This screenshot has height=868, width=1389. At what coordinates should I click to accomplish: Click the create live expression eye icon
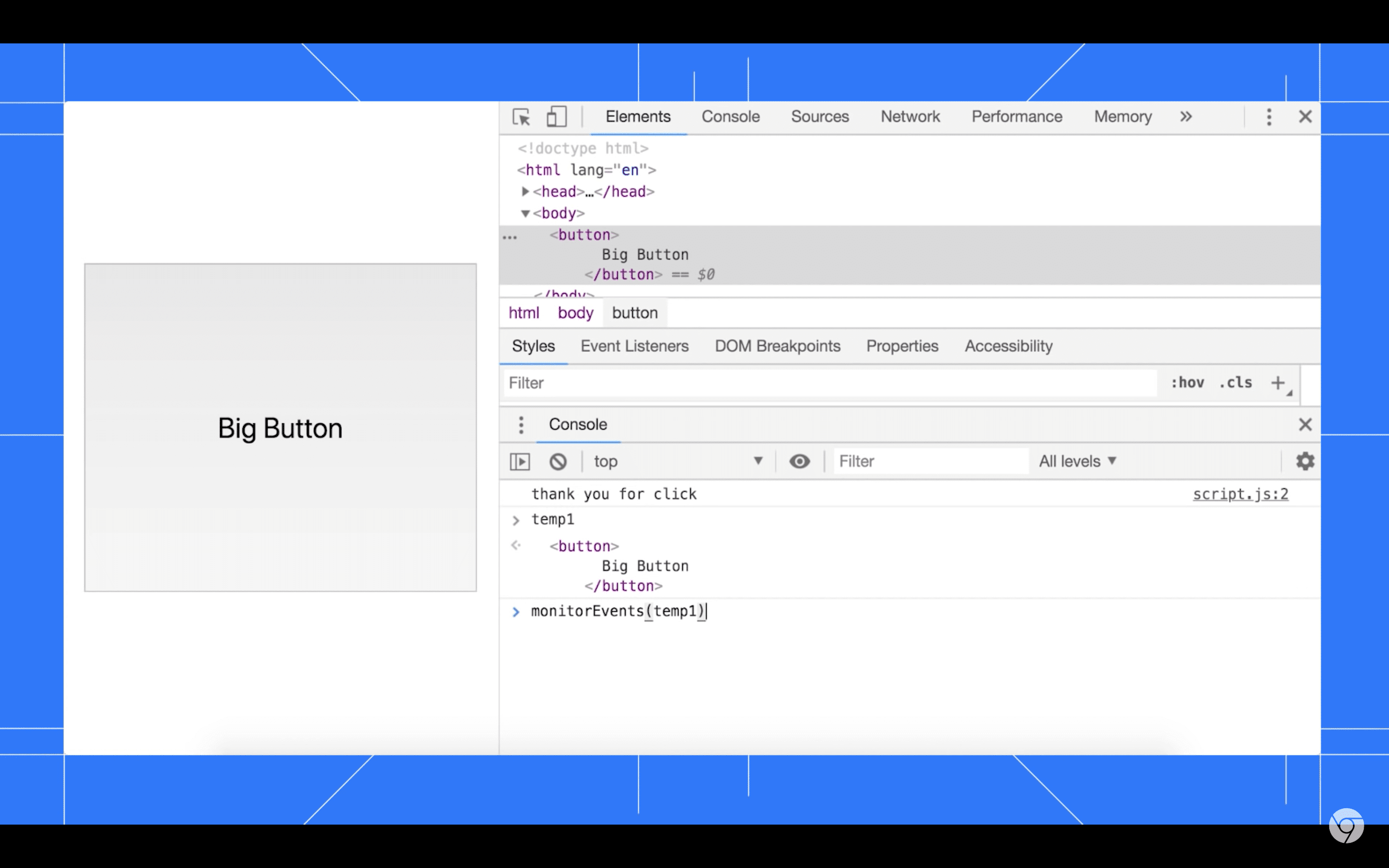[x=800, y=461]
